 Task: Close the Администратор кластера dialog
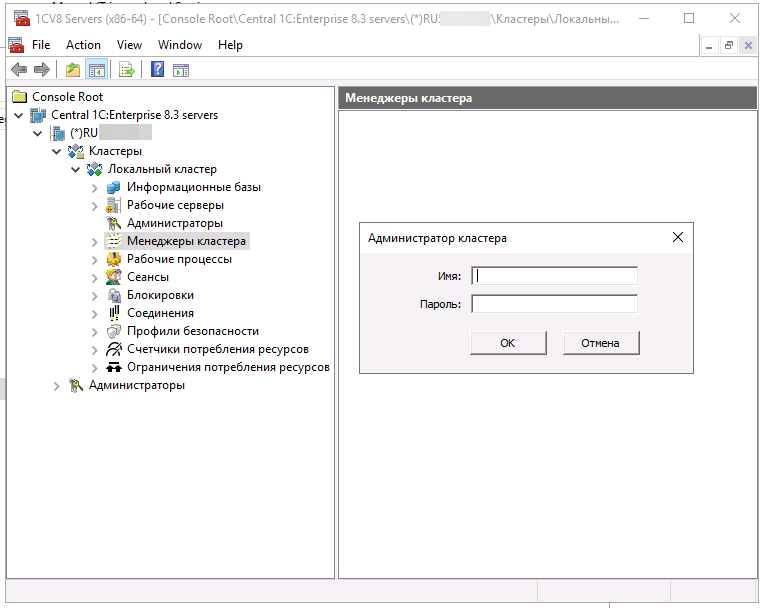[677, 237]
